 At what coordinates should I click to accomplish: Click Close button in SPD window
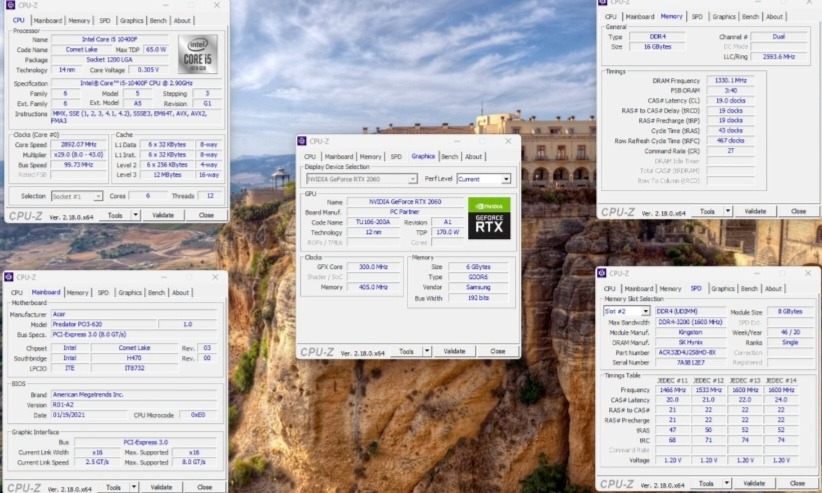point(797,483)
